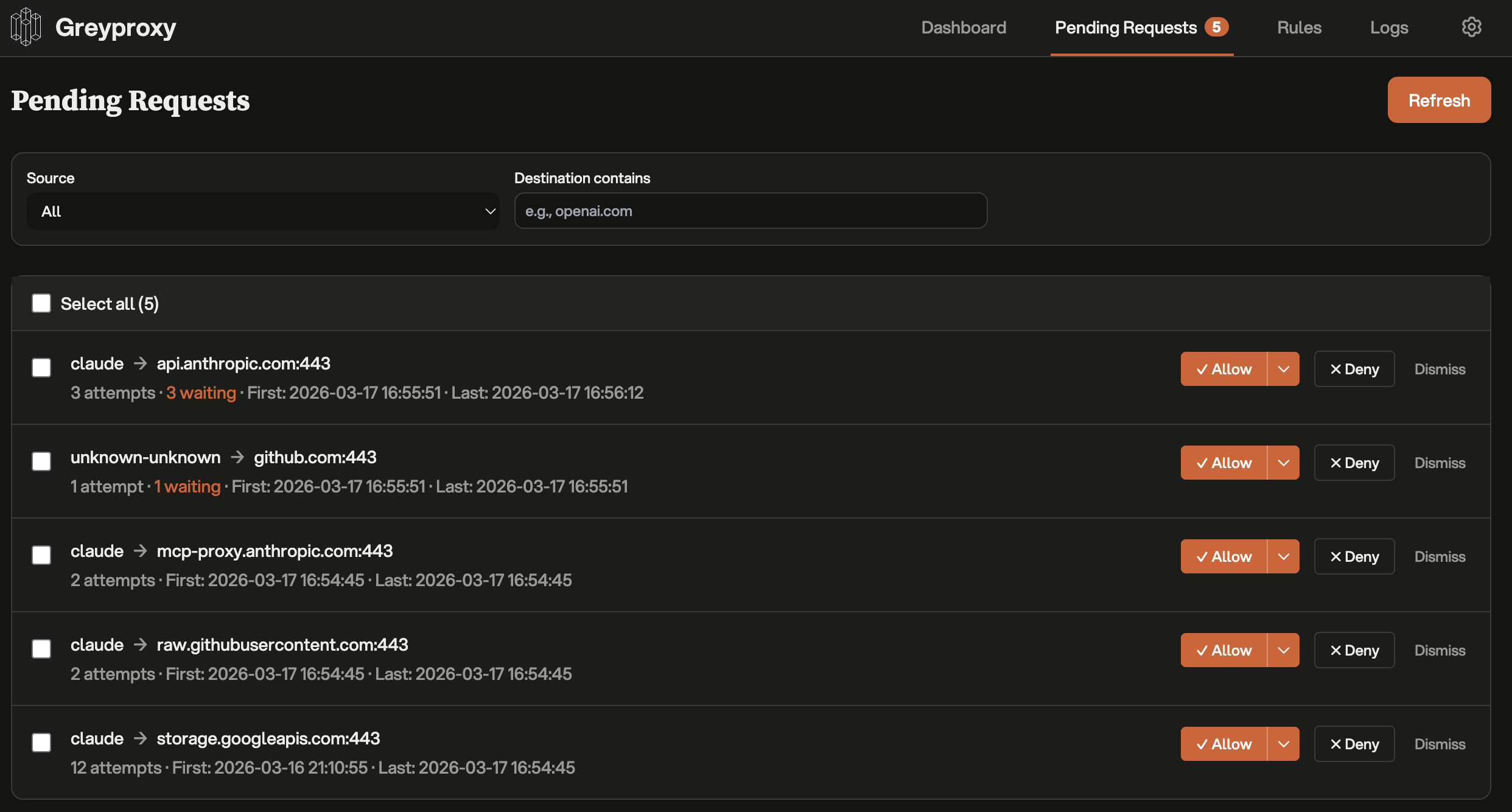This screenshot has height=812, width=1512.
Task: Deny the github.com:443 request
Action: click(x=1354, y=463)
